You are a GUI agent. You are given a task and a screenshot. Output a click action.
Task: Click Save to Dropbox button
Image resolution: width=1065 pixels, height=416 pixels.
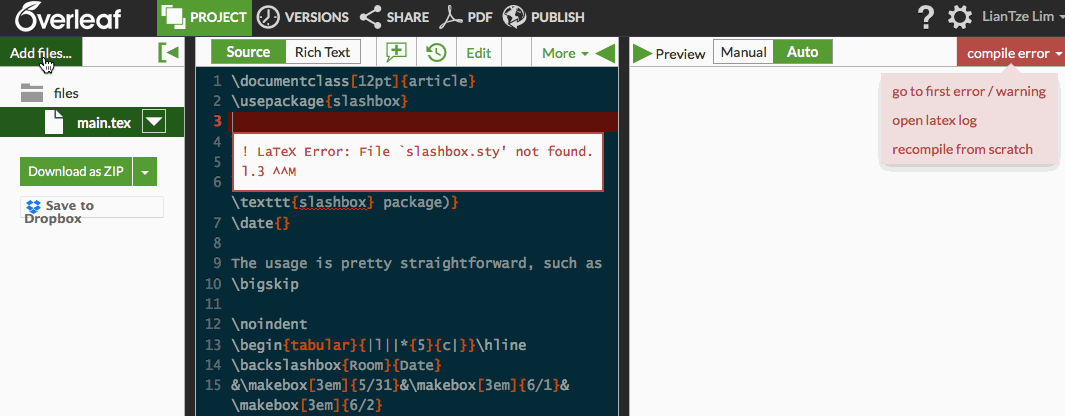(x=92, y=207)
